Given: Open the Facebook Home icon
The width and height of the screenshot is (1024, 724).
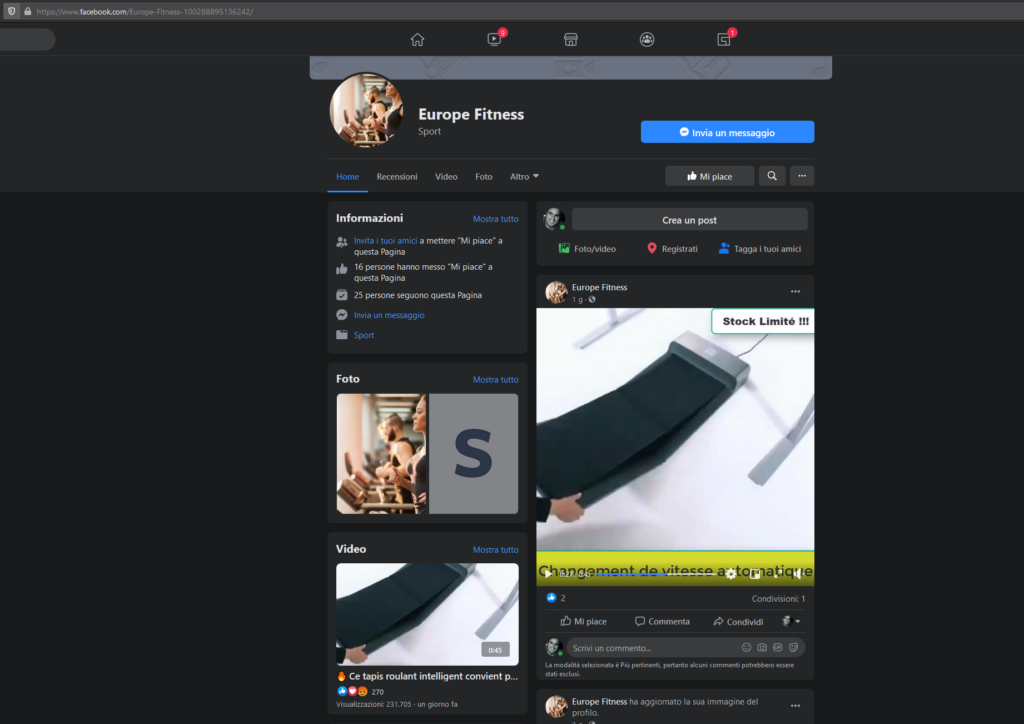Looking at the screenshot, I should pyautogui.click(x=417, y=40).
